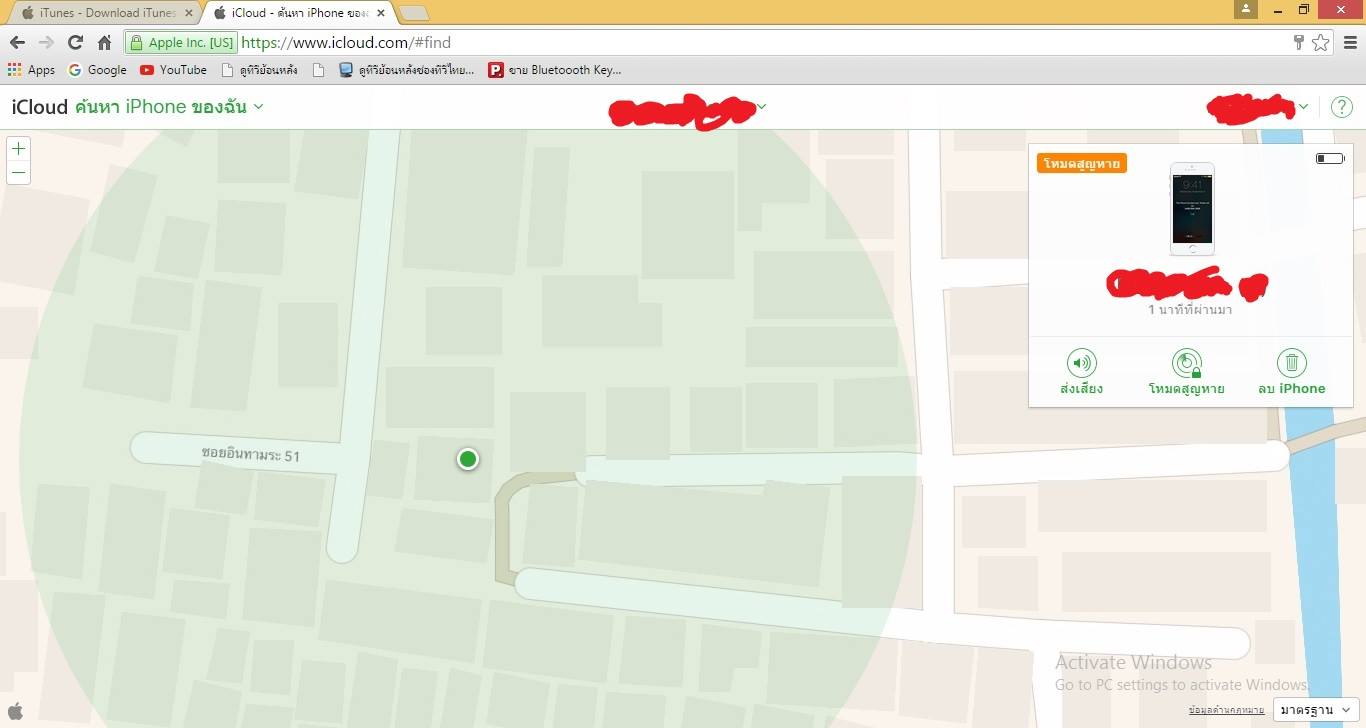Click the Apple Inc. secure site badge
This screenshot has width=1366, height=728.
click(x=181, y=42)
